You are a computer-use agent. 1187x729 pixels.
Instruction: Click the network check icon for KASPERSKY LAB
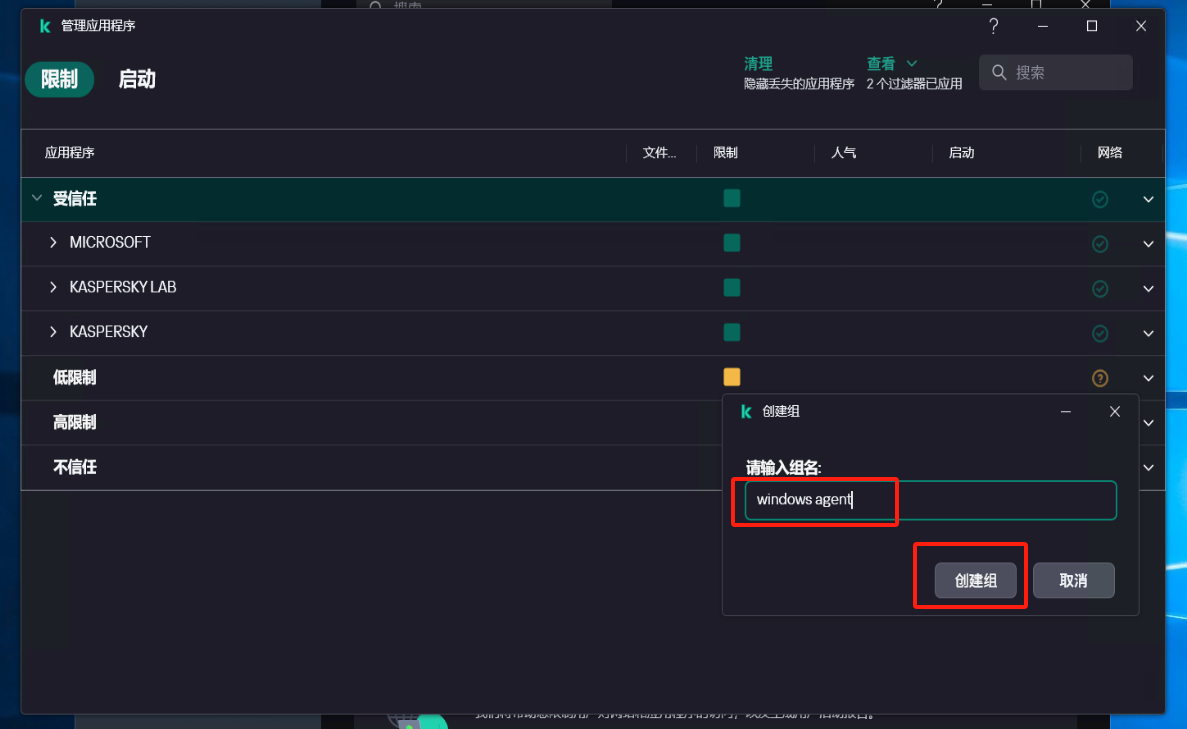coord(1100,288)
